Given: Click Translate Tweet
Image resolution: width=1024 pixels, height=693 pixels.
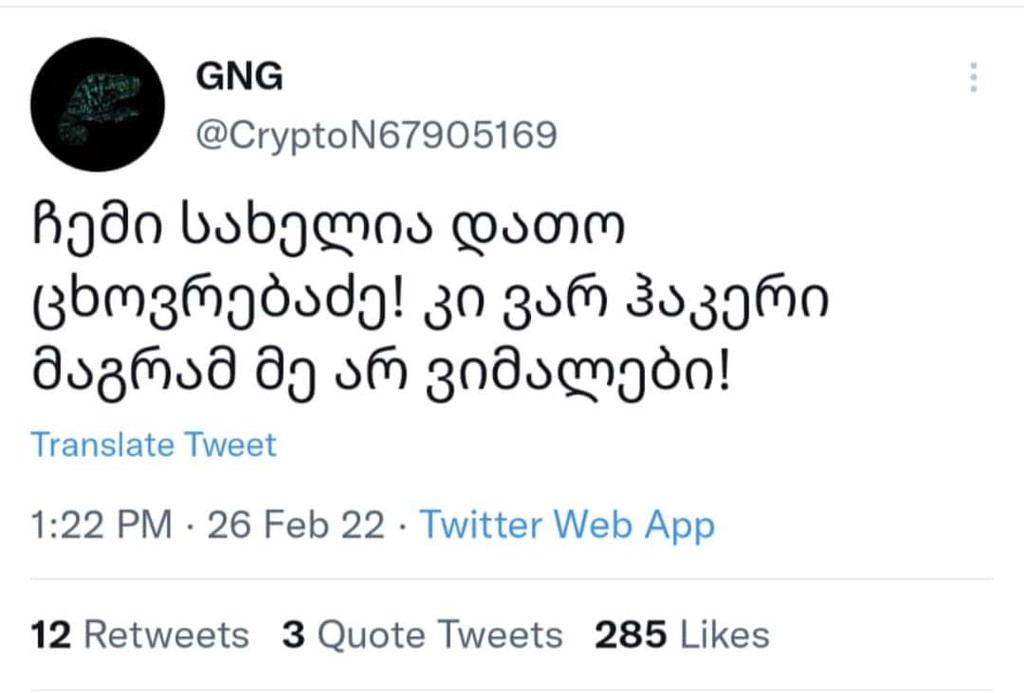Looking at the screenshot, I should pos(153,445).
